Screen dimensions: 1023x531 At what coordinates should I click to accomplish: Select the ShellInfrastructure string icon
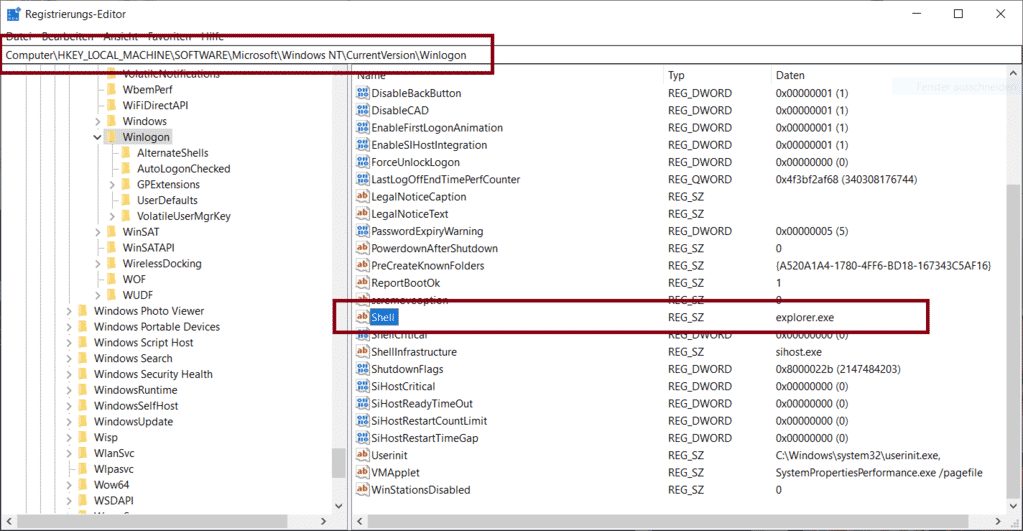point(362,352)
